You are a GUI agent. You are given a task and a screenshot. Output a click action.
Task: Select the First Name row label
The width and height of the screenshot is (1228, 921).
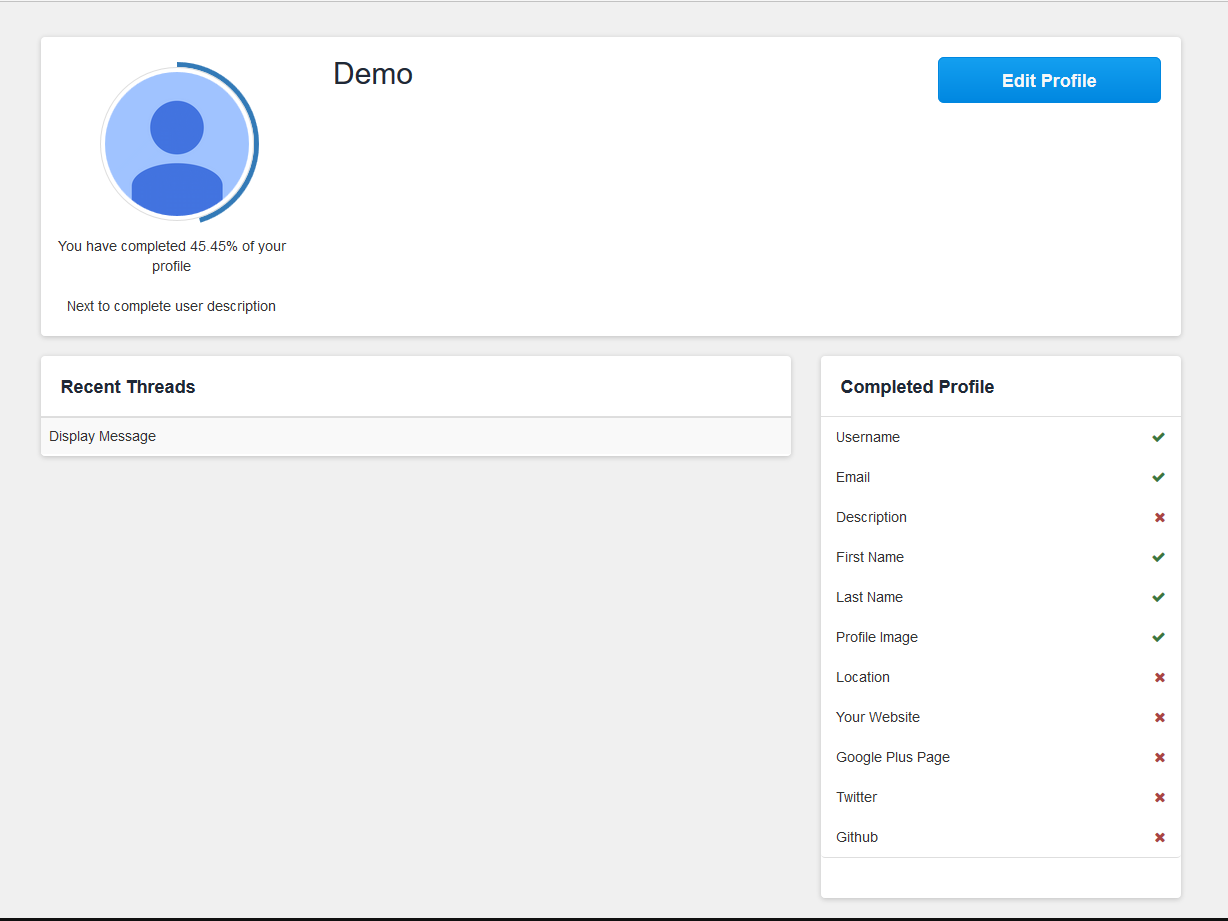click(x=870, y=557)
